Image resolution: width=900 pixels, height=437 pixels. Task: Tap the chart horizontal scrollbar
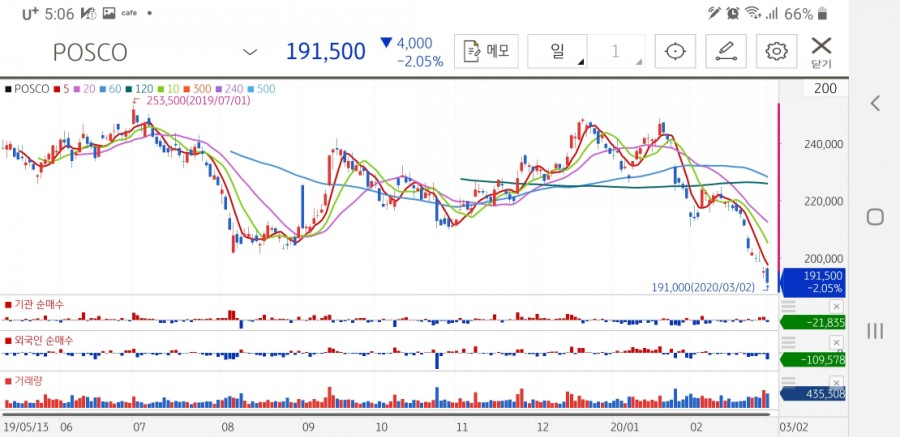click(x=386, y=415)
